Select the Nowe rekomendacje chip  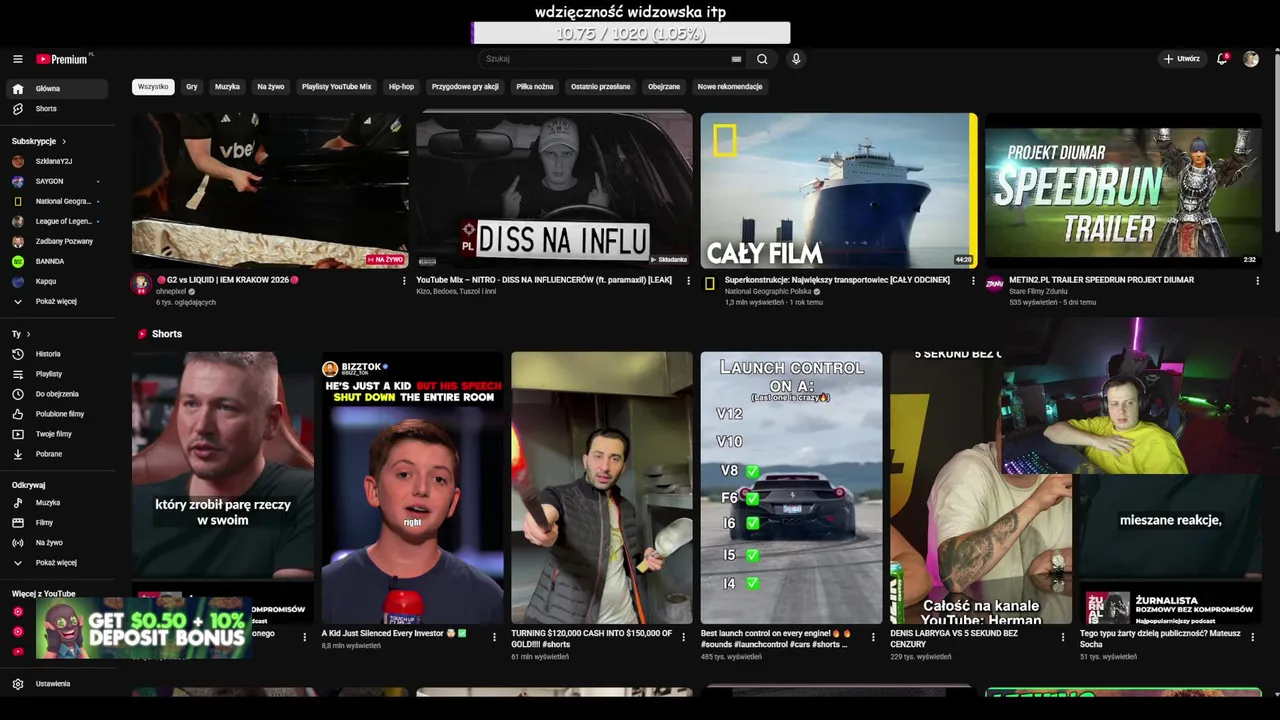tap(730, 87)
